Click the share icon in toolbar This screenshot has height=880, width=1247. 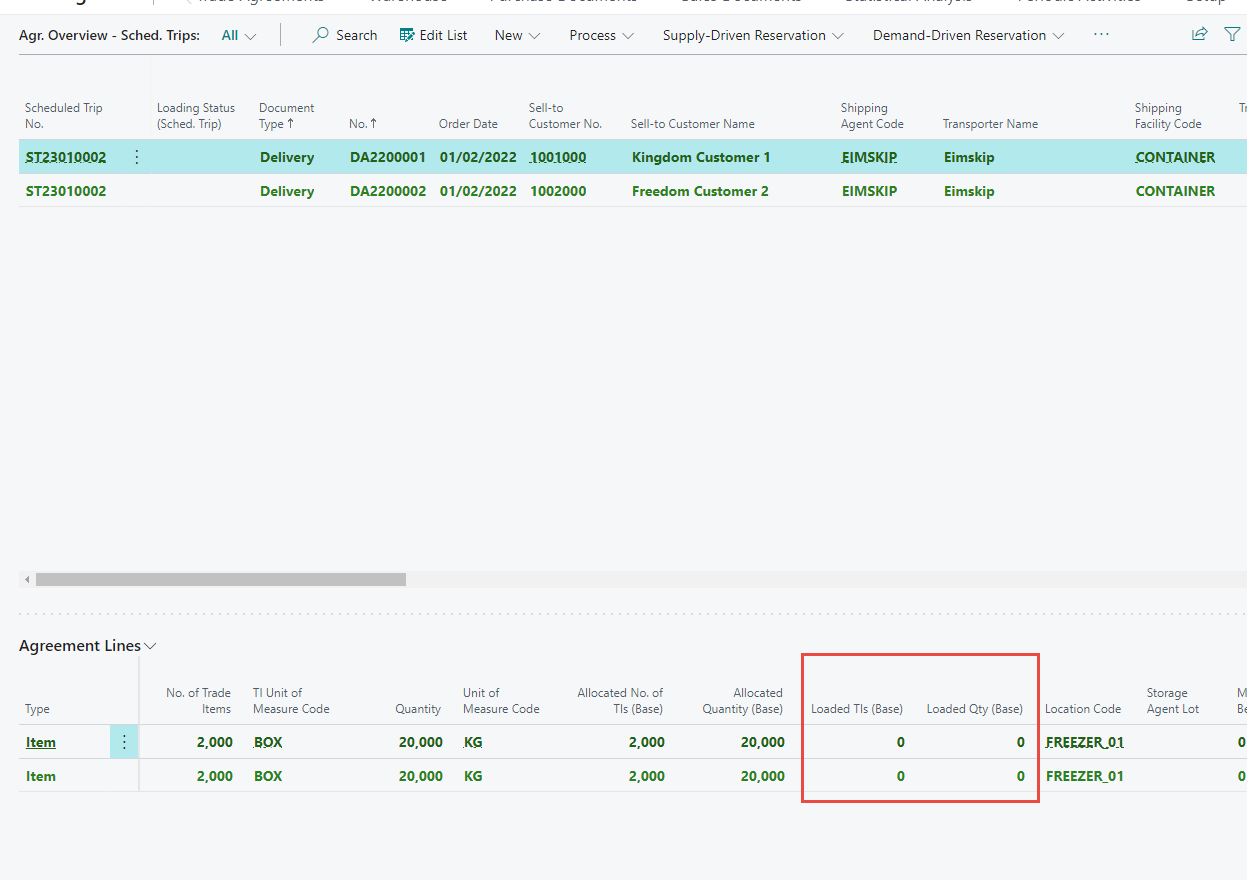[x=1199, y=35]
